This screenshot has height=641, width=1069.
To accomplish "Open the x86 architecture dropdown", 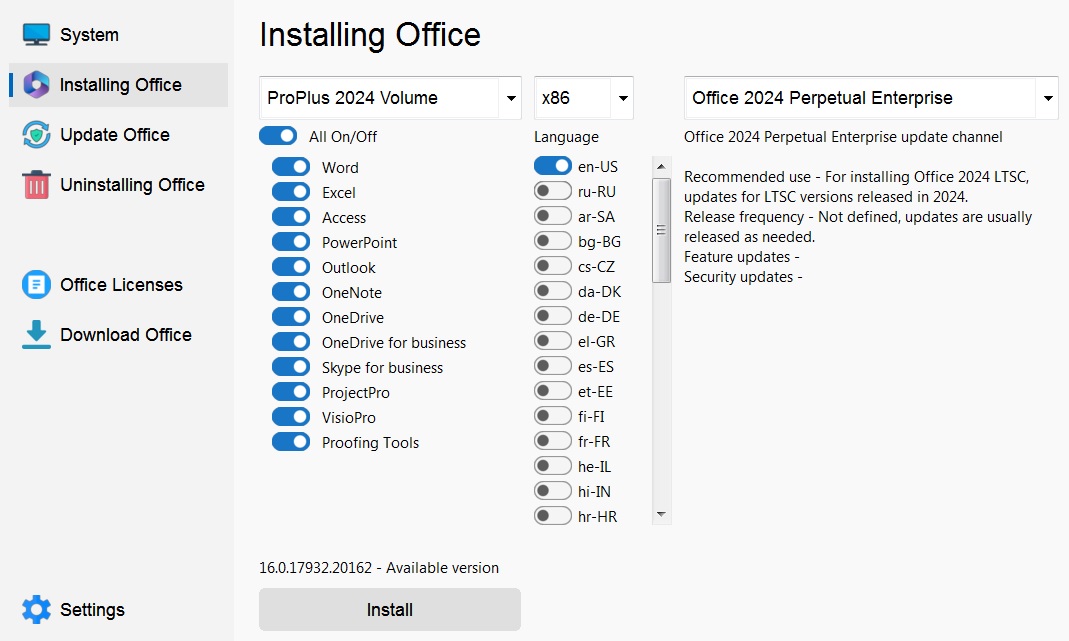I will coord(584,98).
